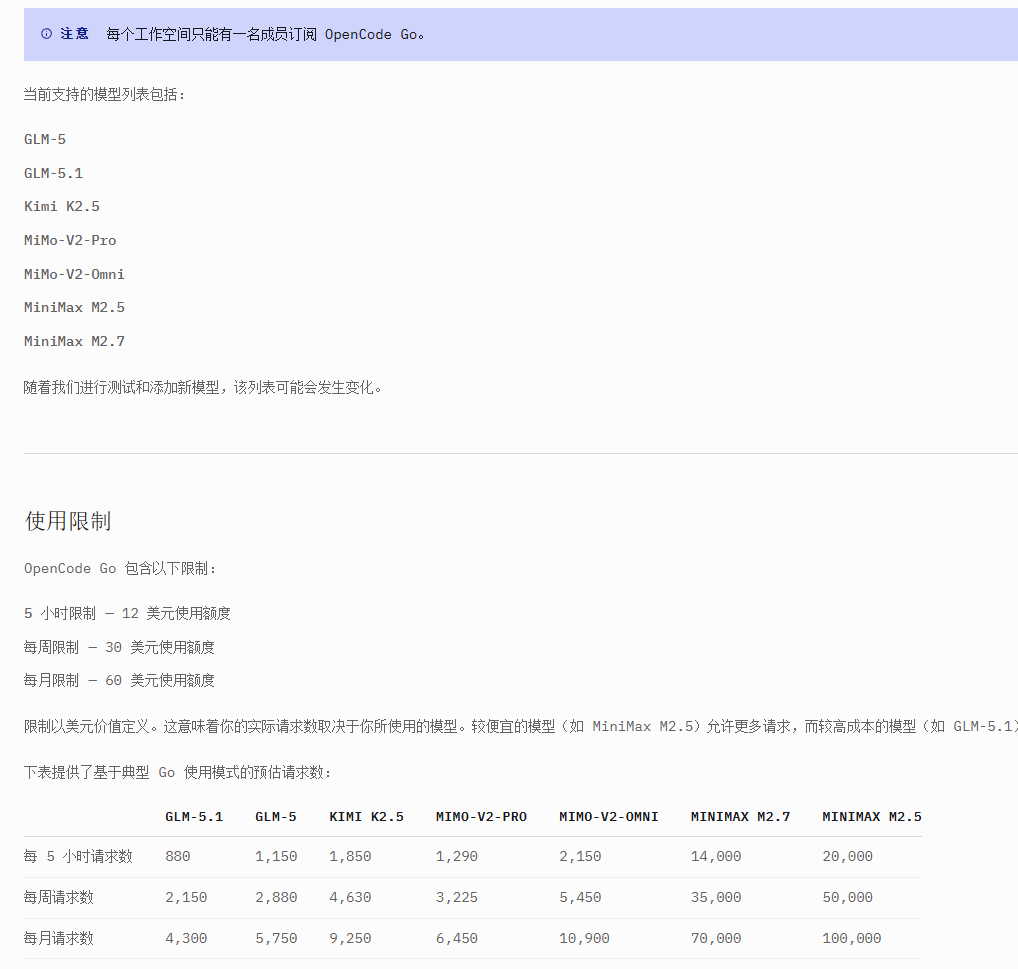Viewport: 1018px width, 969px height.
Task: Click the GLM-5.1 table column header
Action: point(192,816)
